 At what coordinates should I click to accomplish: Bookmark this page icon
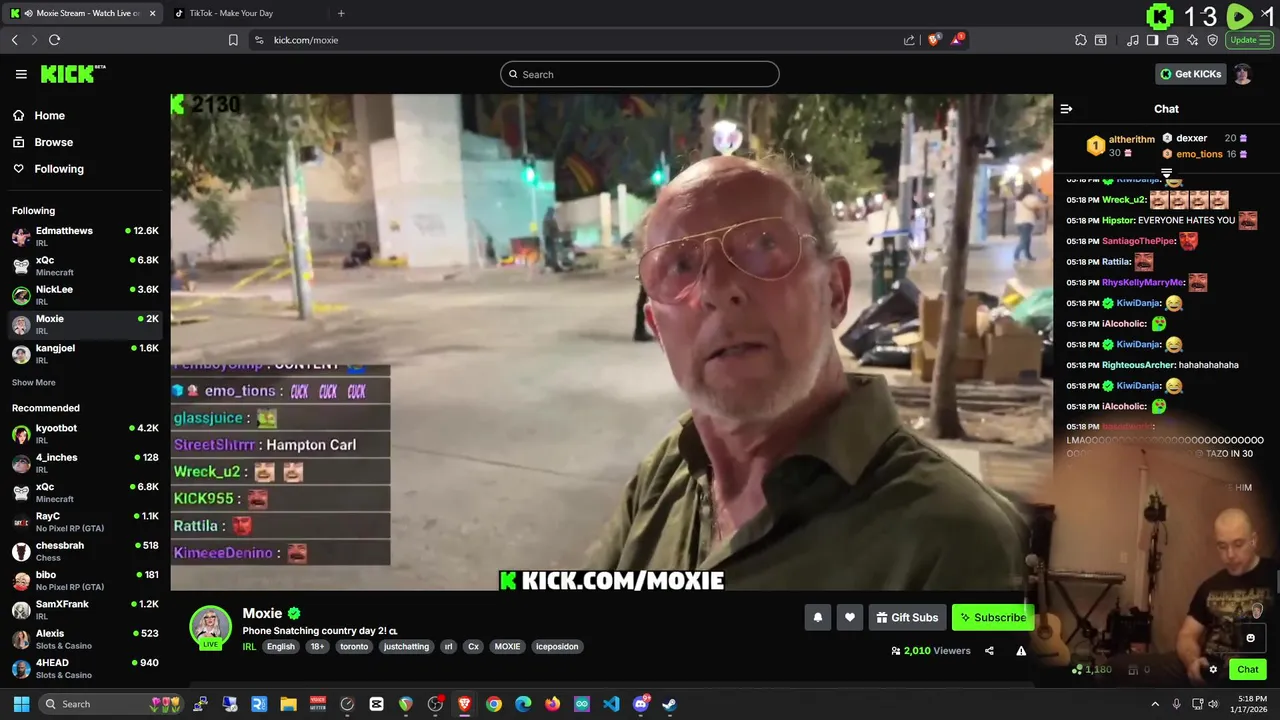tap(233, 40)
